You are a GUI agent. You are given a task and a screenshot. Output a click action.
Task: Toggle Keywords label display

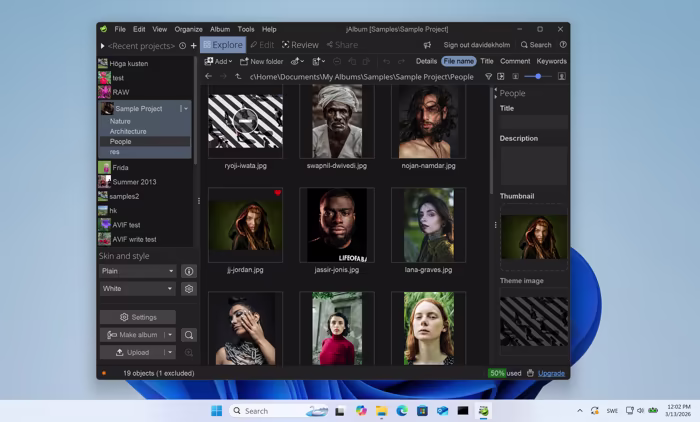(x=551, y=61)
